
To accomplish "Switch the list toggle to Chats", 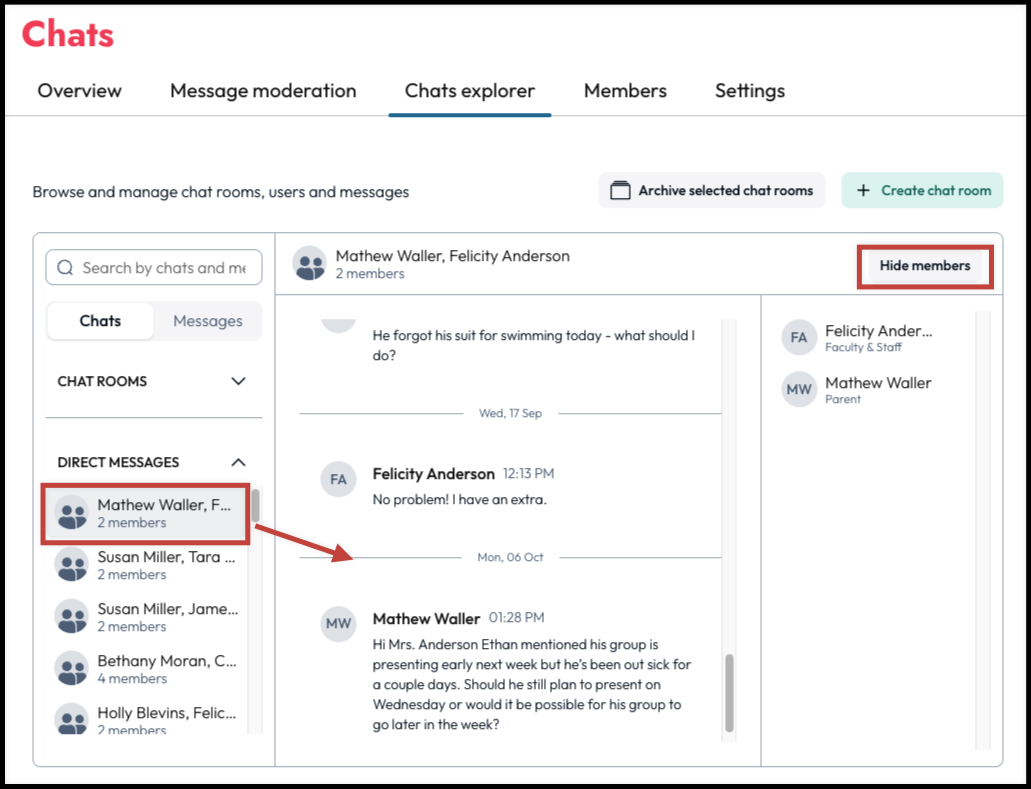I will tap(100, 321).
